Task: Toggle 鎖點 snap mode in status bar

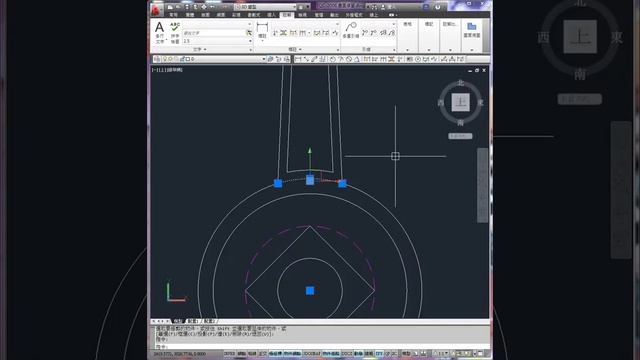Action: [x=242, y=353]
